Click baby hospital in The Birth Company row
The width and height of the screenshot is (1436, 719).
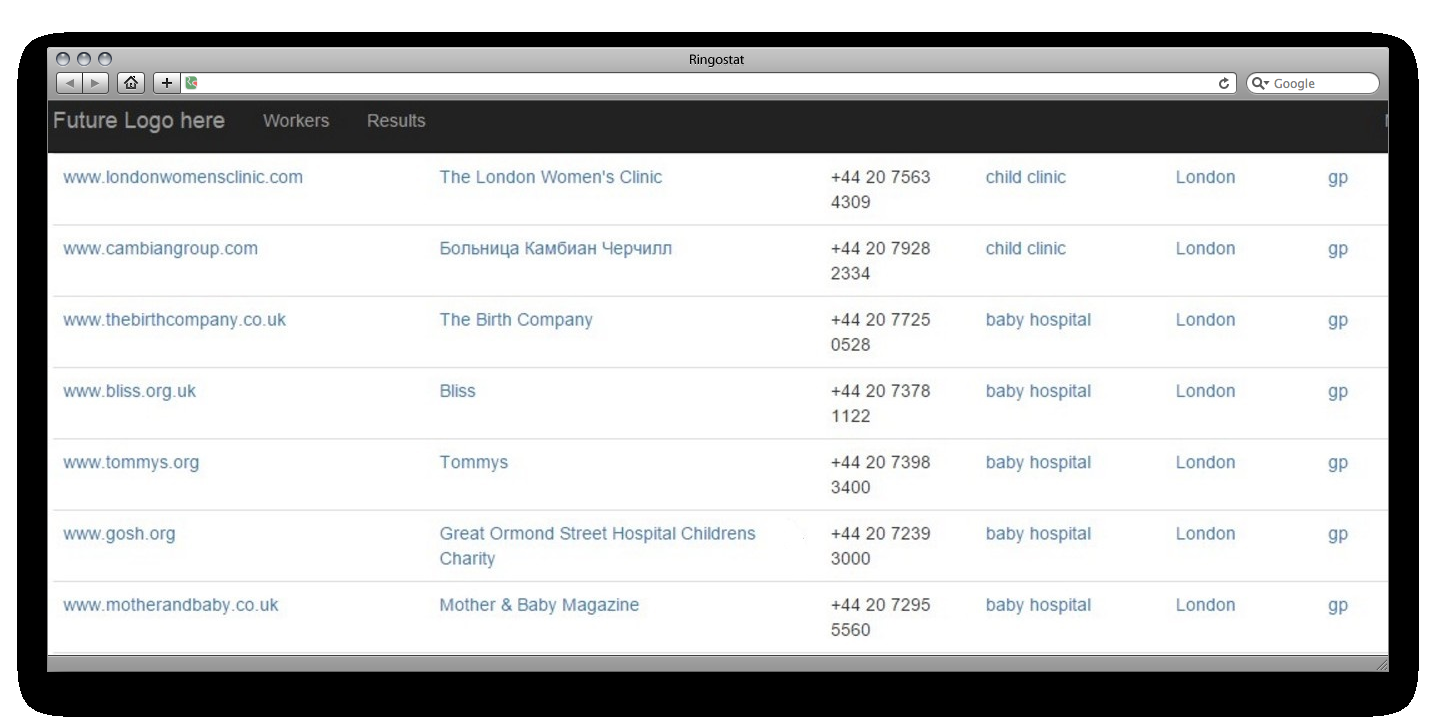(x=1038, y=320)
